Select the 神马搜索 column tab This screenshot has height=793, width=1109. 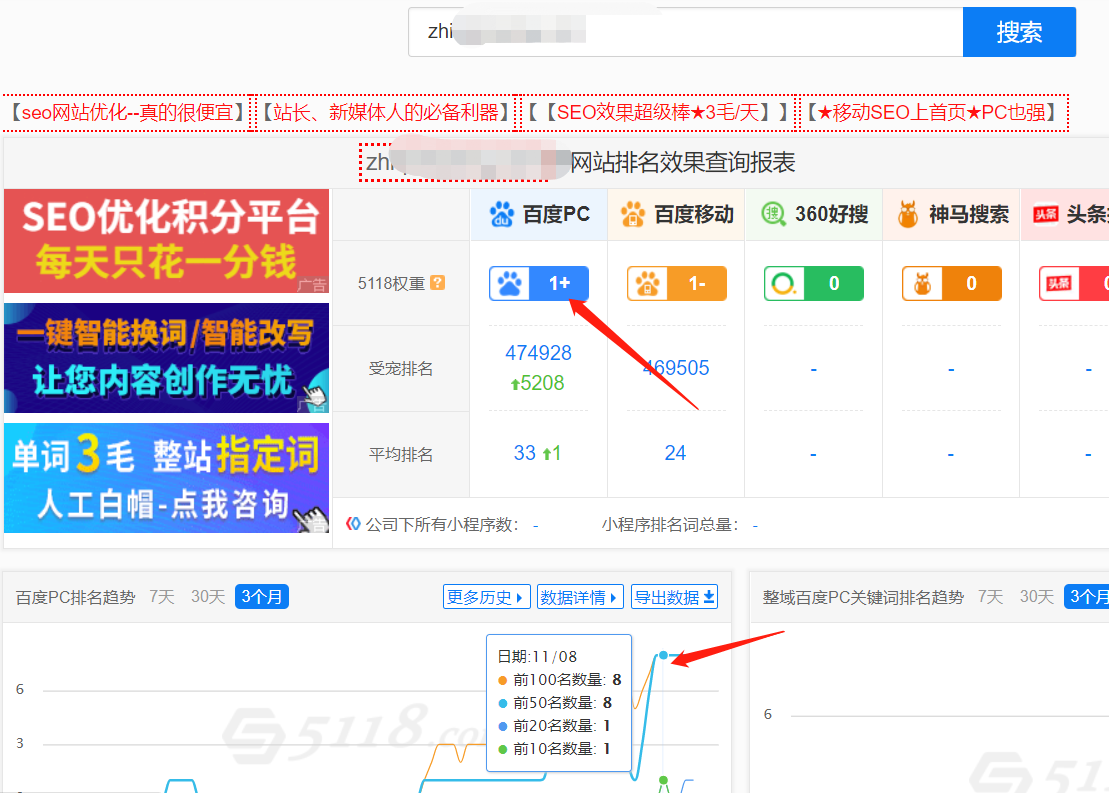[951, 214]
